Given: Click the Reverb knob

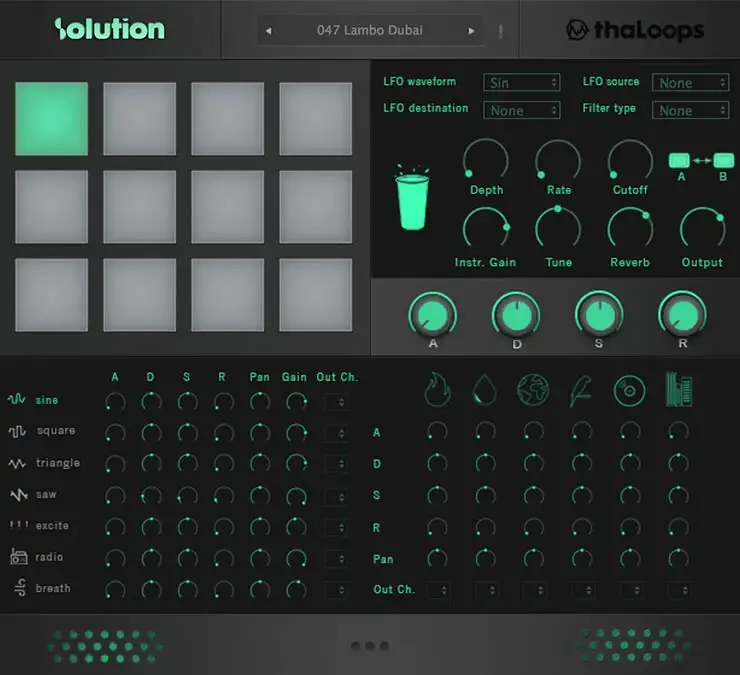Looking at the screenshot, I should coord(630,229).
